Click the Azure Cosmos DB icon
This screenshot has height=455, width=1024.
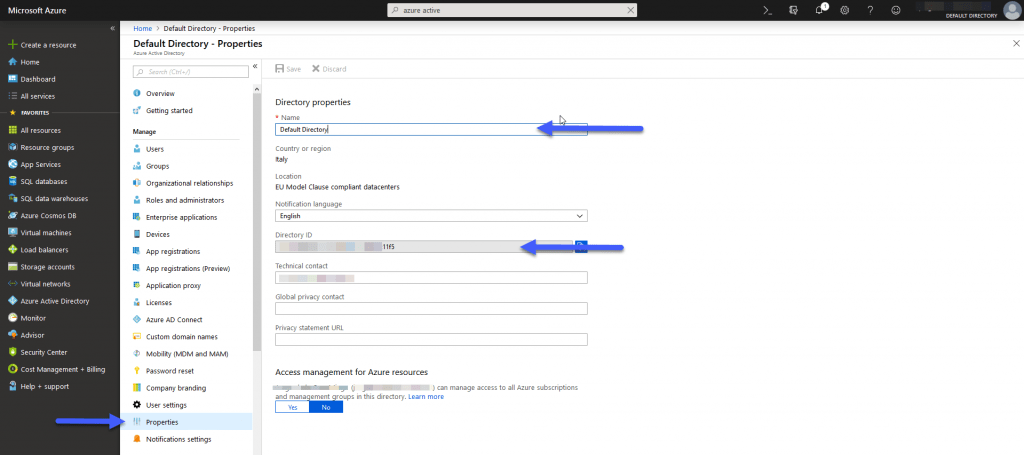pos(12,215)
